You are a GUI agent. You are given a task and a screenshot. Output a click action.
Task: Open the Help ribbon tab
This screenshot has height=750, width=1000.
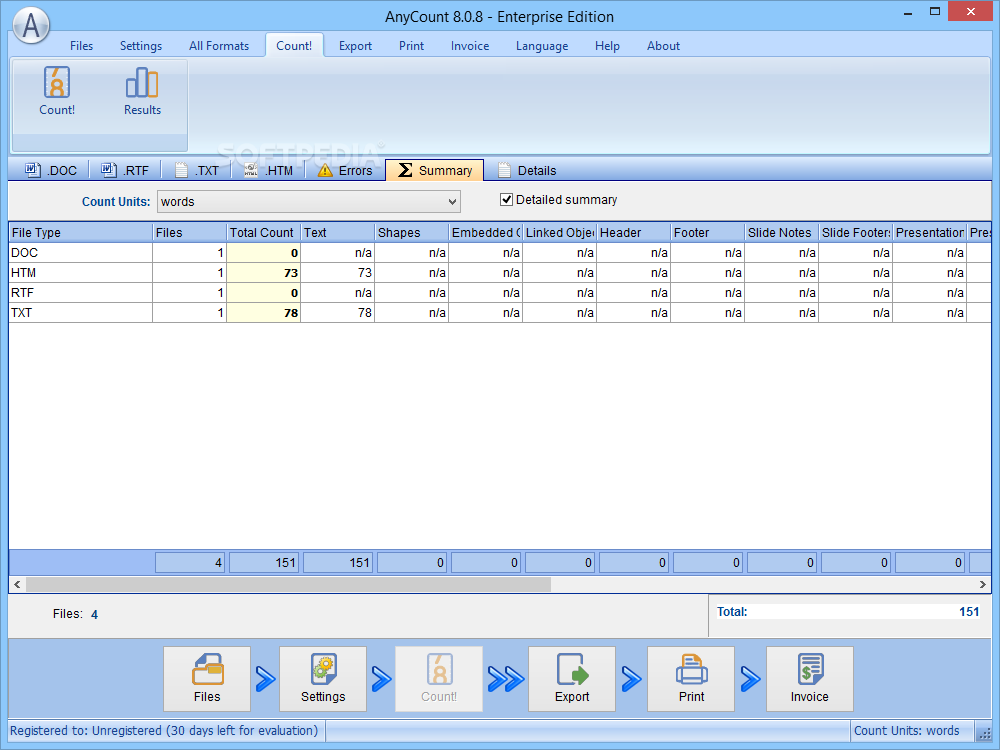coord(607,46)
